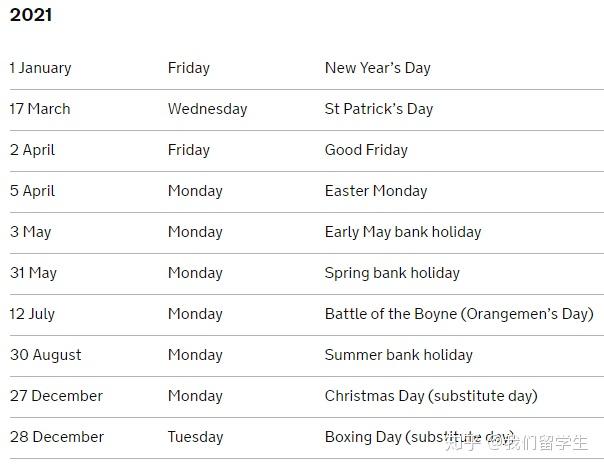The height and width of the screenshot is (467, 604).
Task: Click the Tuesday cell for 28 December
Action: click(x=195, y=437)
